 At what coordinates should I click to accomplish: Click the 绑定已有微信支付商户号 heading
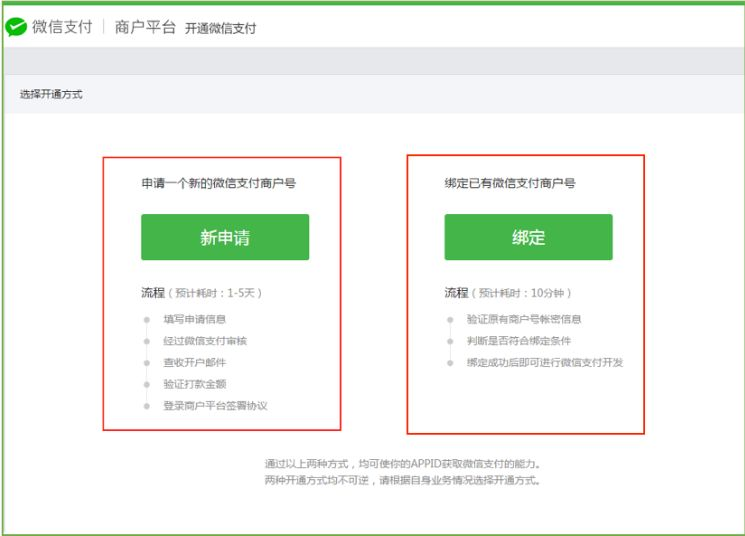[x=510, y=183]
